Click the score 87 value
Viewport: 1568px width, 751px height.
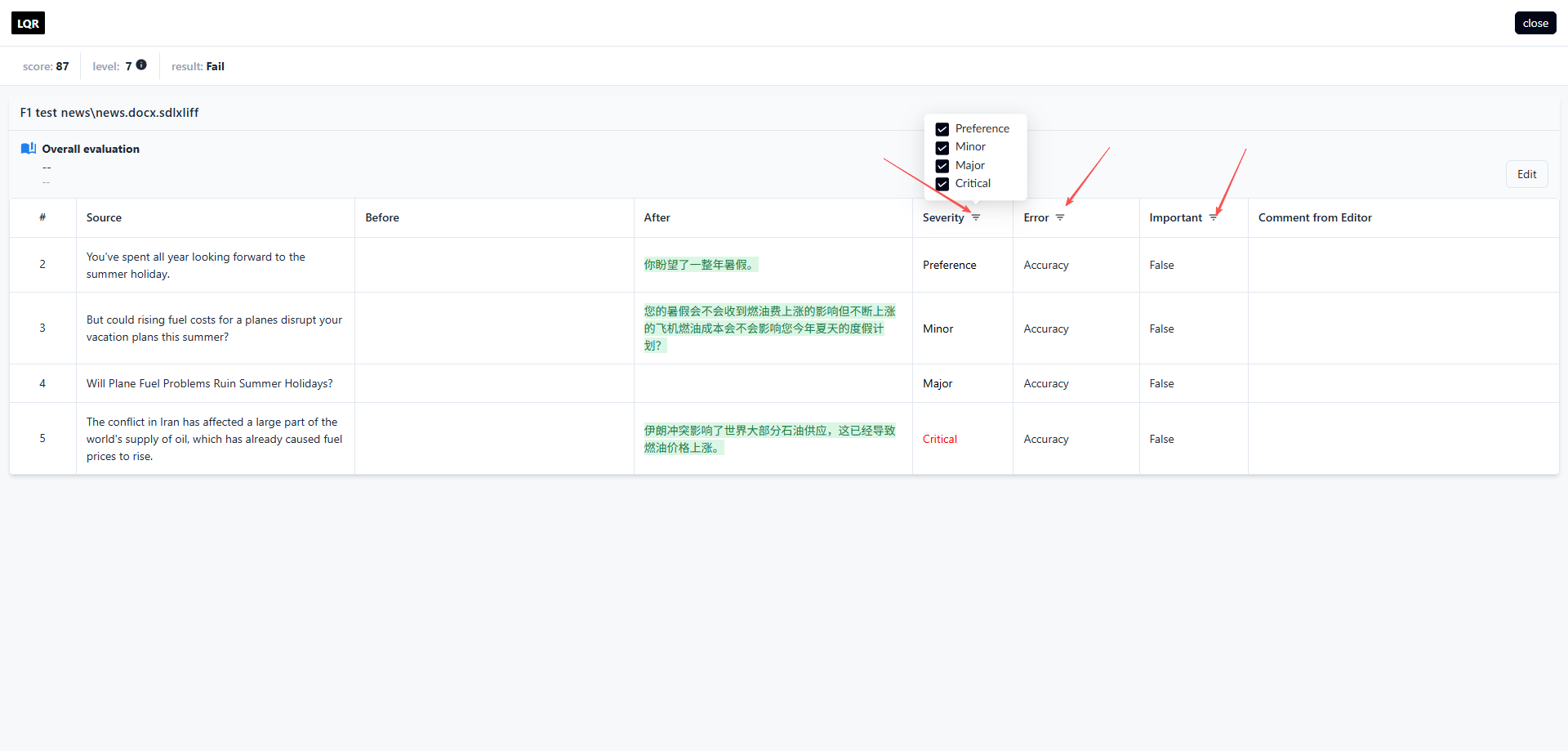coord(62,66)
